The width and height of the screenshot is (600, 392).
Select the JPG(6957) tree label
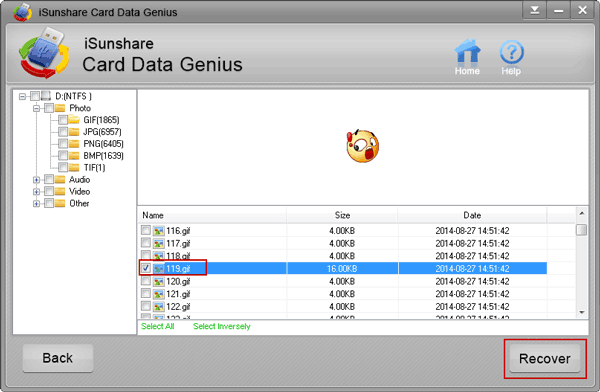point(103,132)
